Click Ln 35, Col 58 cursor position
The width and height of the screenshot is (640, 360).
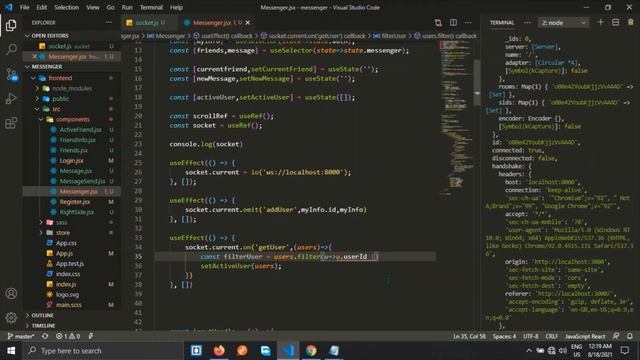coord(469,336)
